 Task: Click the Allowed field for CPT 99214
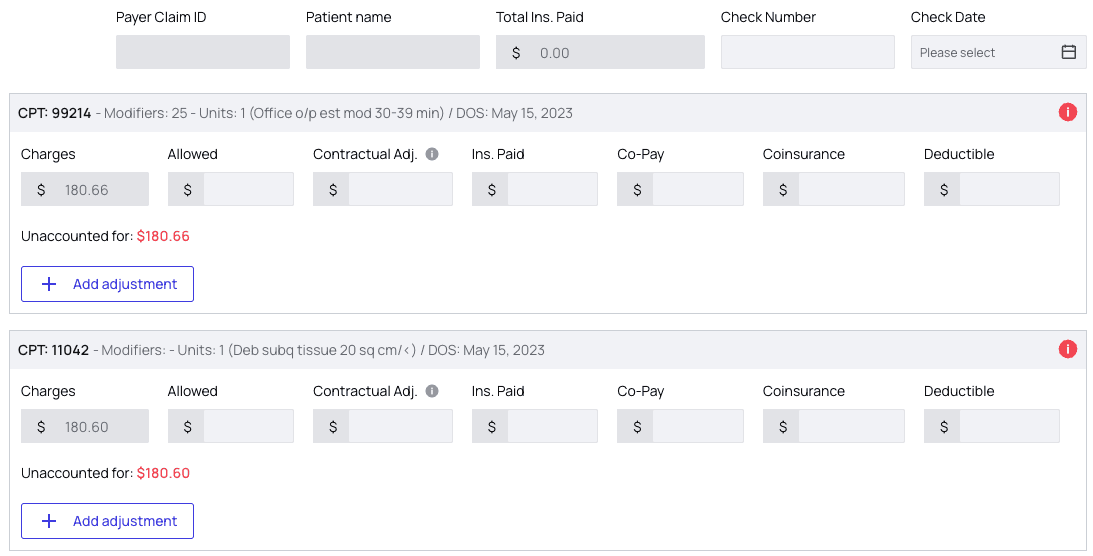coord(248,189)
